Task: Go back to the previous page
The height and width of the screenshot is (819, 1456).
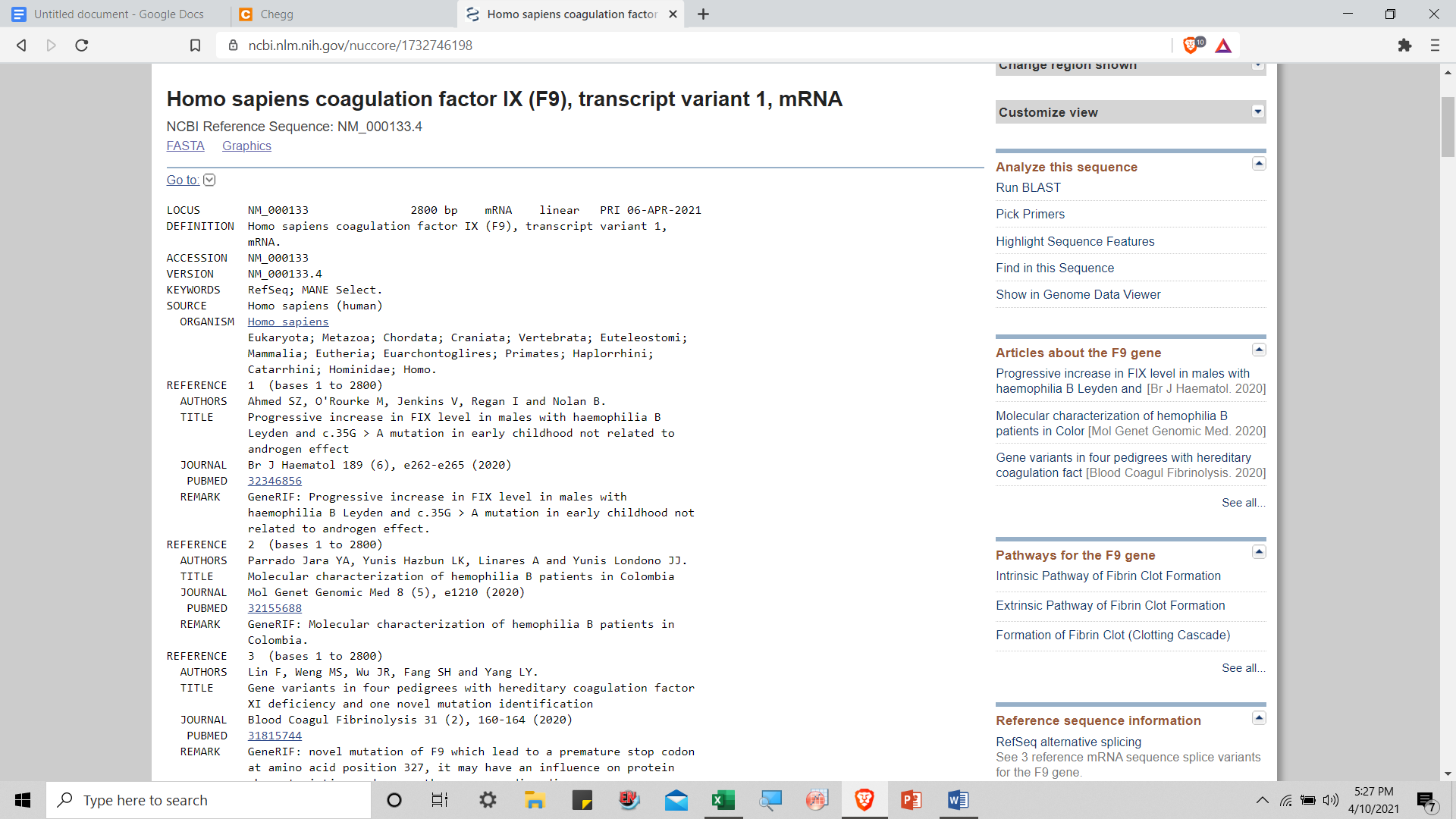Action: (21, 45)
